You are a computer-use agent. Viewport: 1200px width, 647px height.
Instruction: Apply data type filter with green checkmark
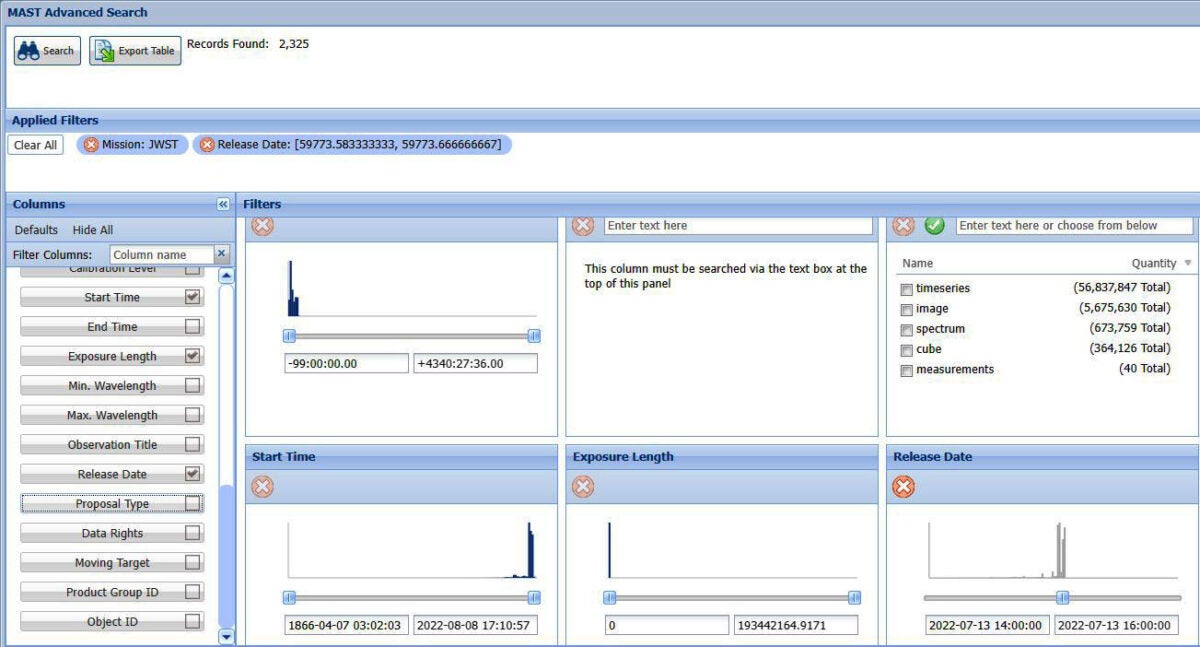tap(934, 226)
